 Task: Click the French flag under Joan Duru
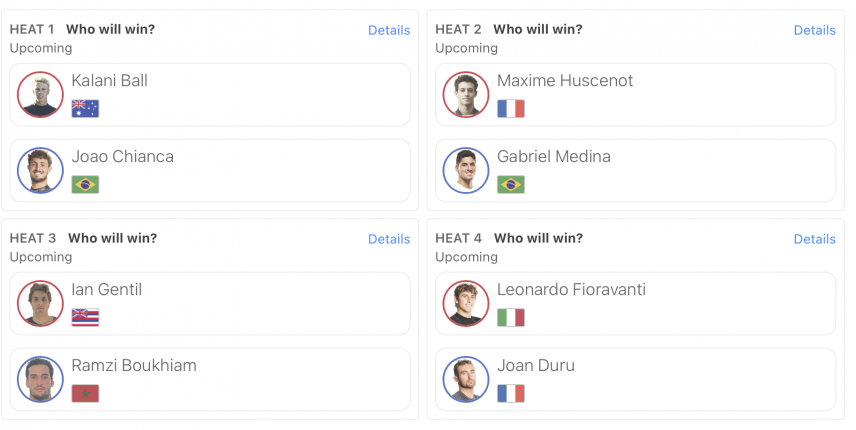pos(511,393)
